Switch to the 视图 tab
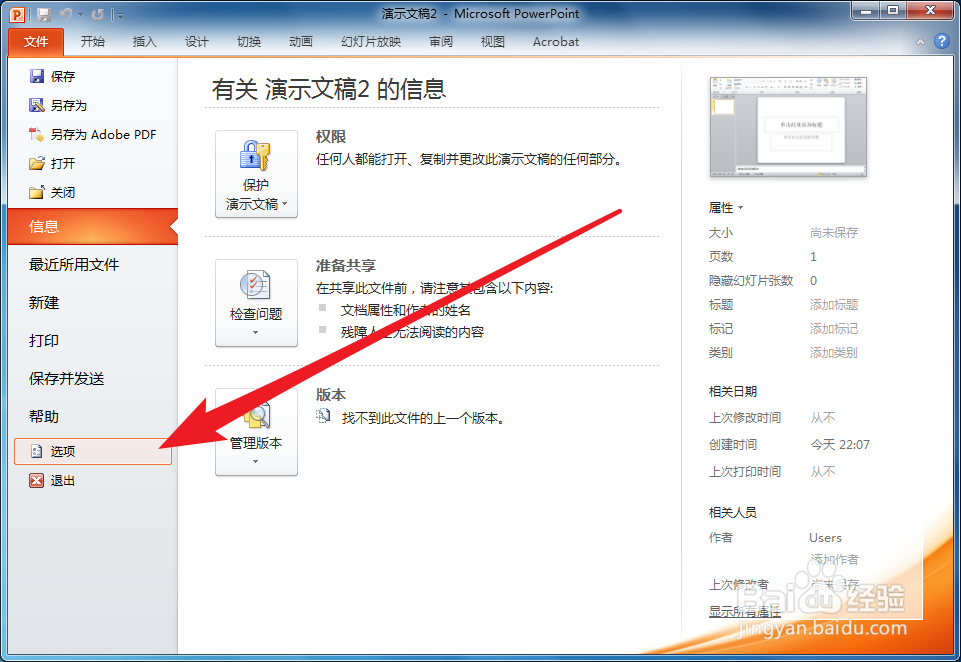 click(493, 42)
